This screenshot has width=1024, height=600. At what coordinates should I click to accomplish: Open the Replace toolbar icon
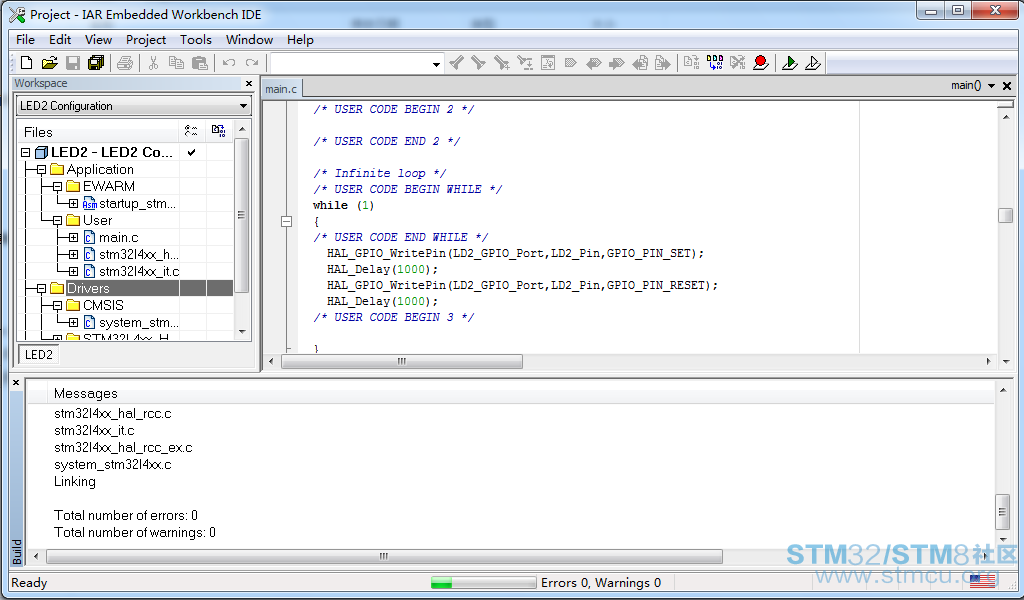[525, 63]
